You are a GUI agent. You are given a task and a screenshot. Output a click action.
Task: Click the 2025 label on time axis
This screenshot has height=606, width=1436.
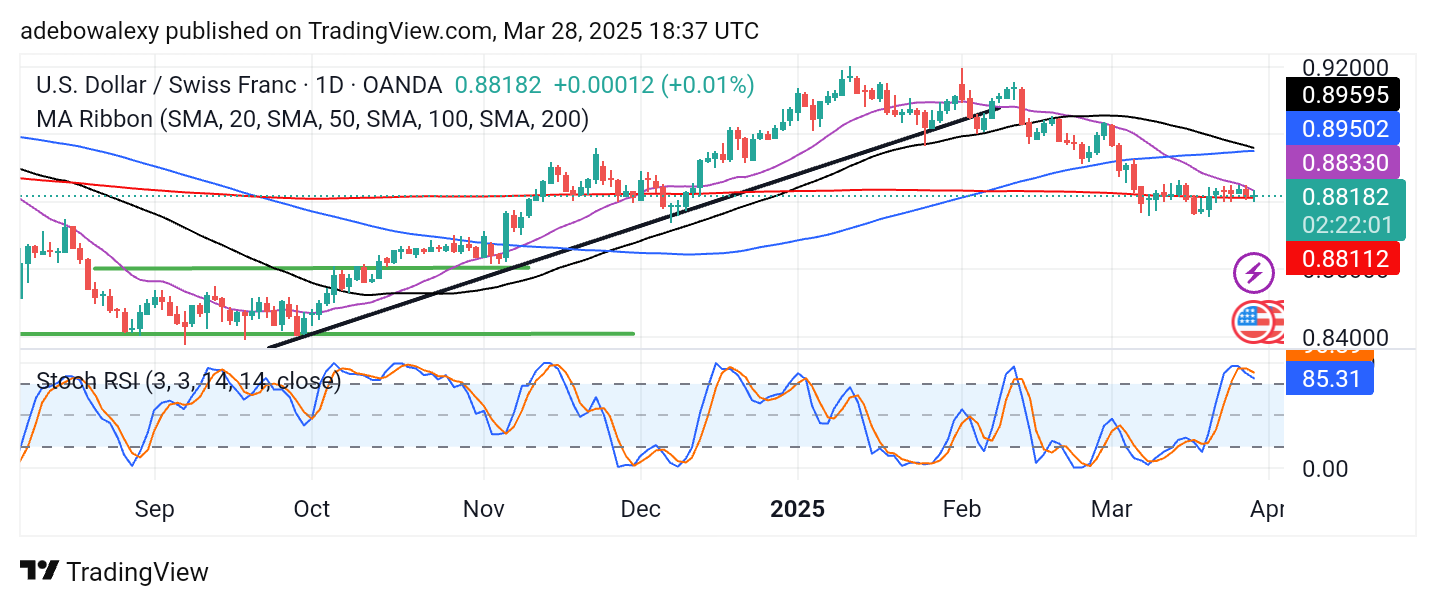(x=798, y=509)
